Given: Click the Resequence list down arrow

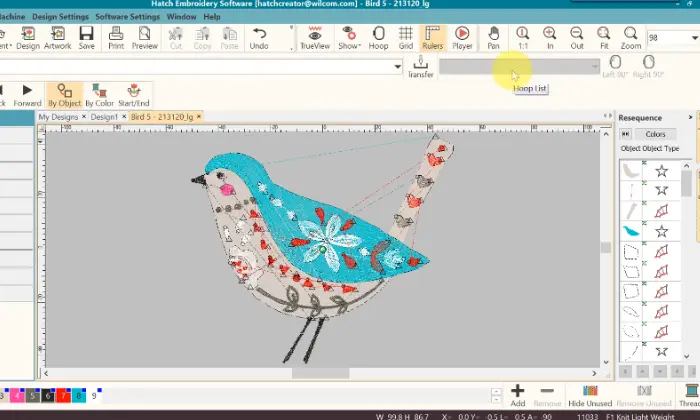Looking at the screenshot, I should click(687, 356).
